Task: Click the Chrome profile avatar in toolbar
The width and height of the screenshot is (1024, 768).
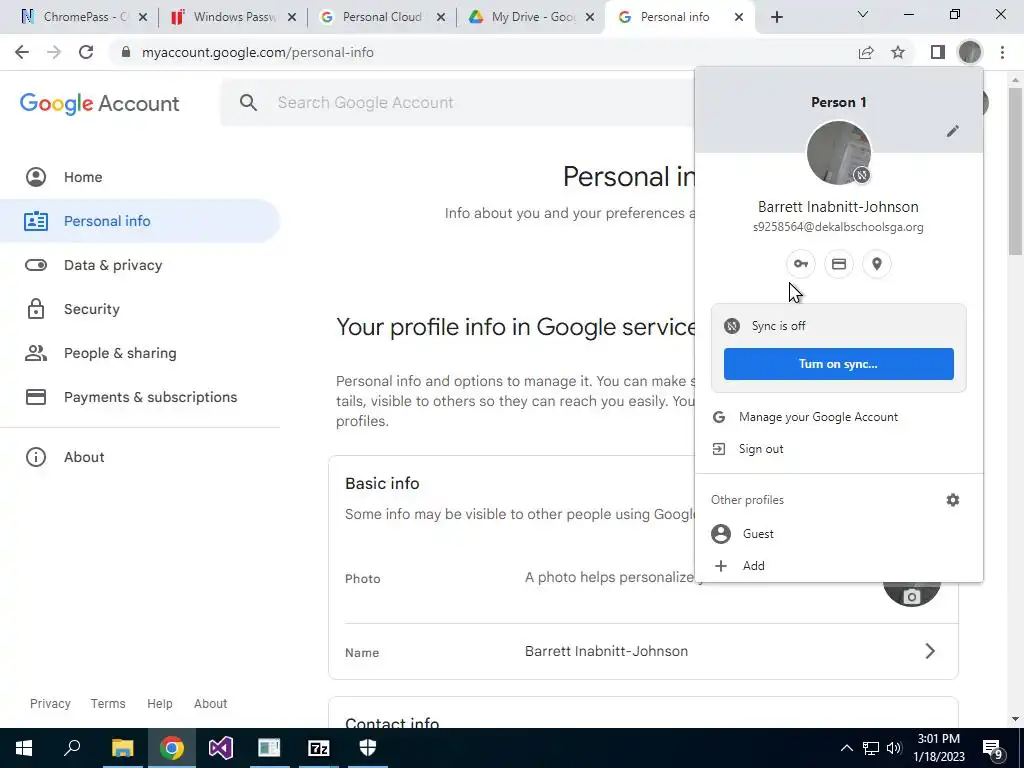Action: (x=970, y=52)
